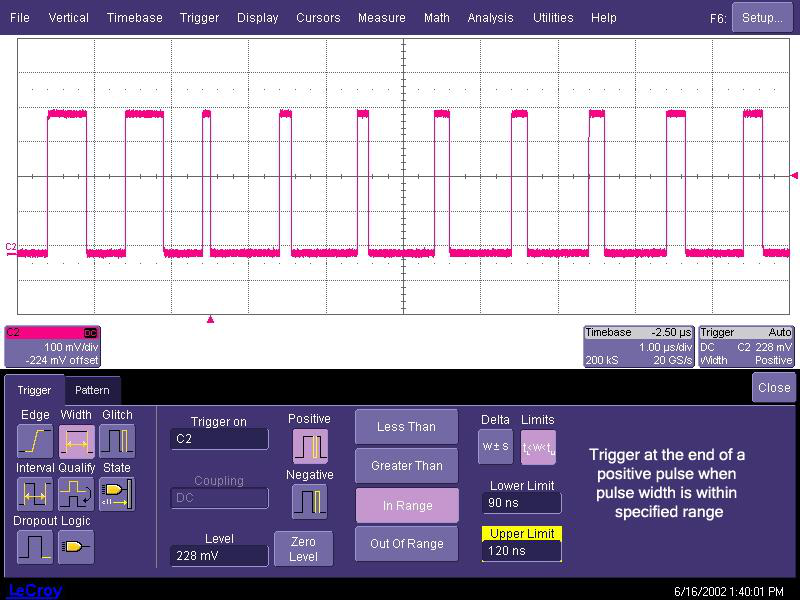Select the Glitch trigger type icon
800x600 pixels.
point(116,440)
